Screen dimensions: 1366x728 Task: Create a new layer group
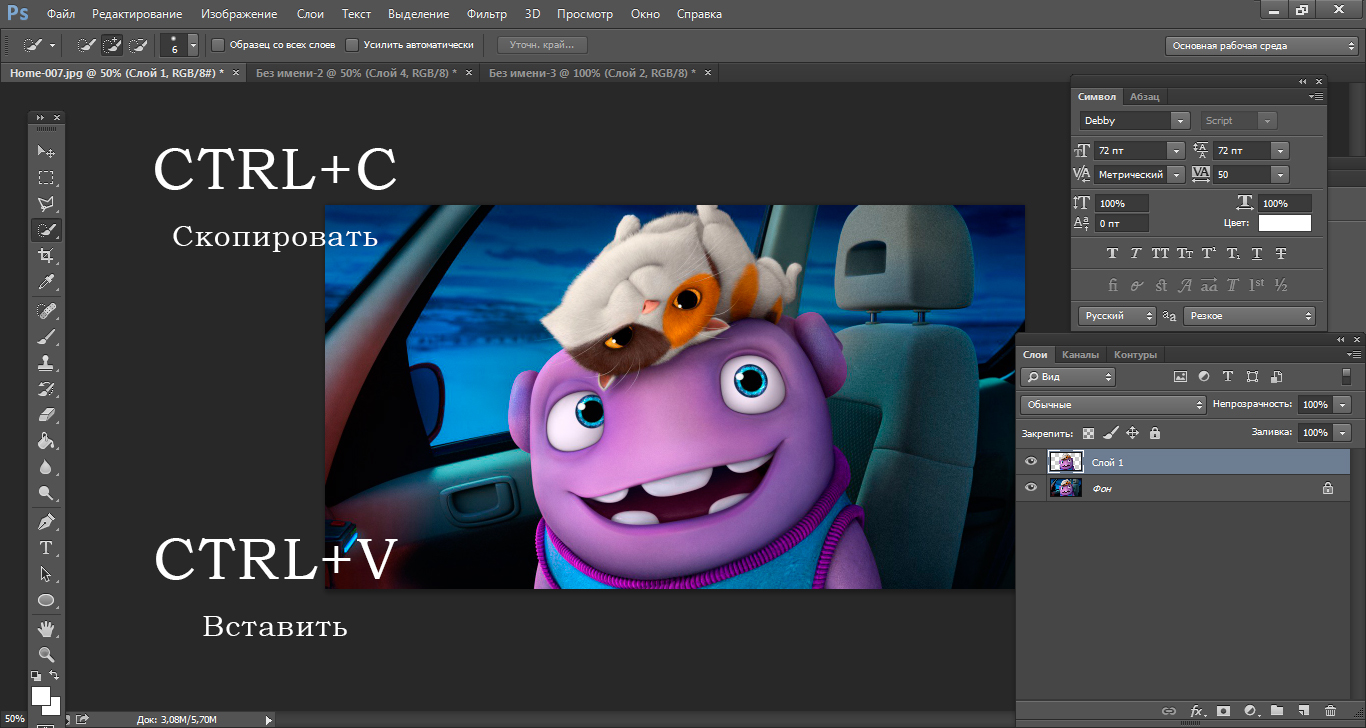tap(1277, 711)
